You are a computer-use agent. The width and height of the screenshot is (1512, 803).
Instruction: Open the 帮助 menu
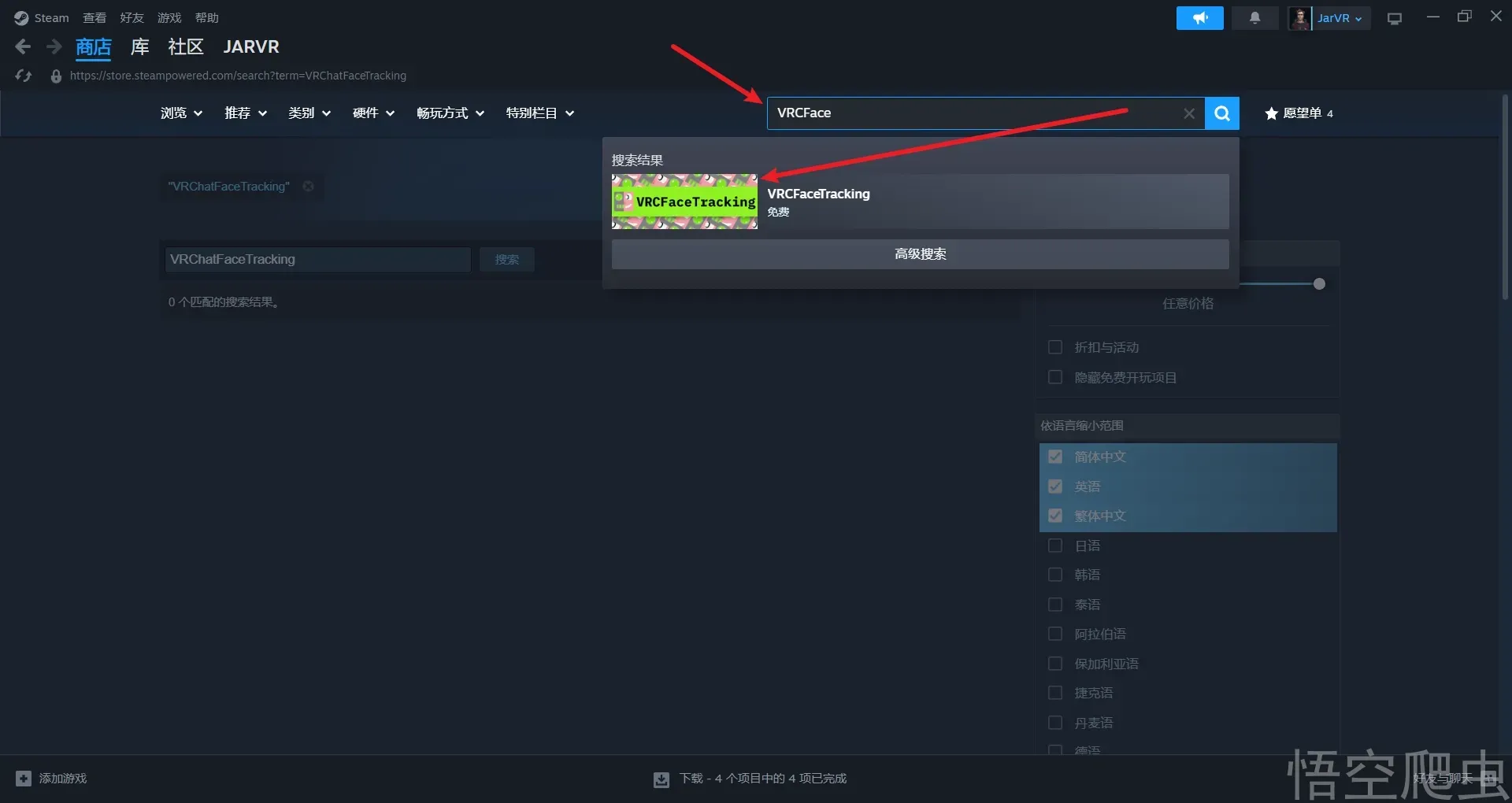(207, 18)
